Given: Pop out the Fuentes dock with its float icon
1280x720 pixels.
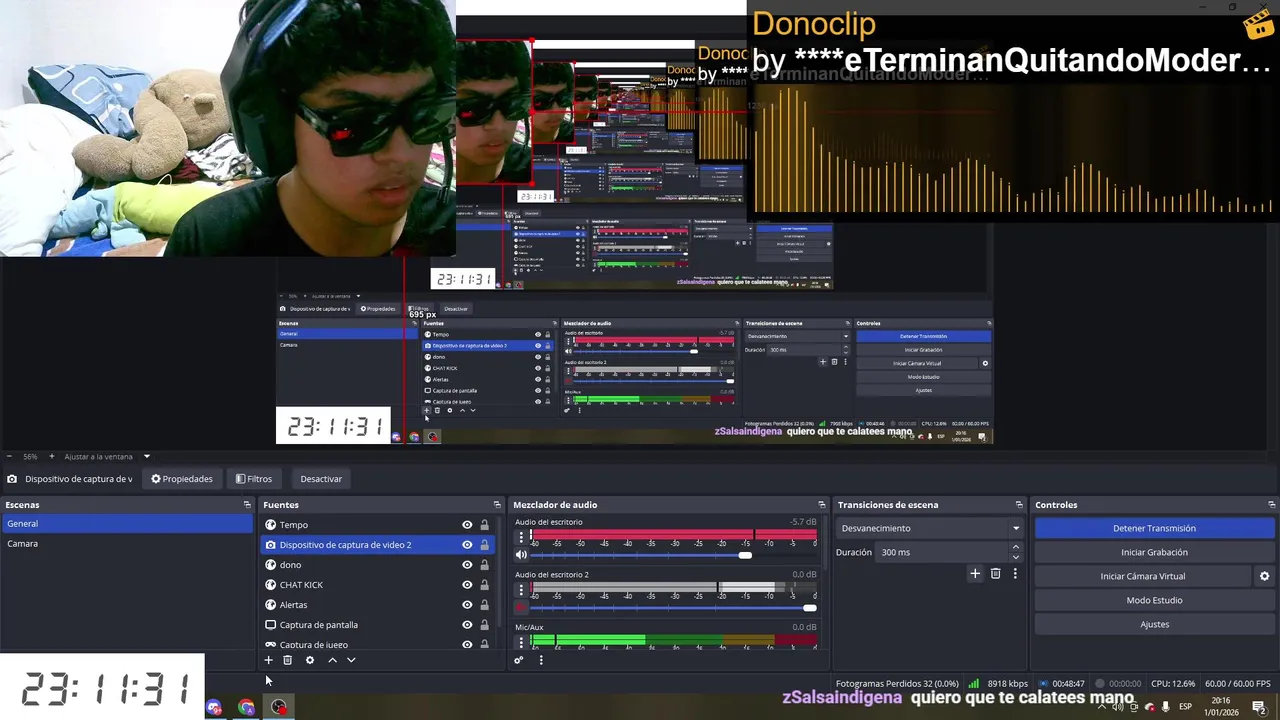Looking at the screenshot, I should click(x=497, y=505).
